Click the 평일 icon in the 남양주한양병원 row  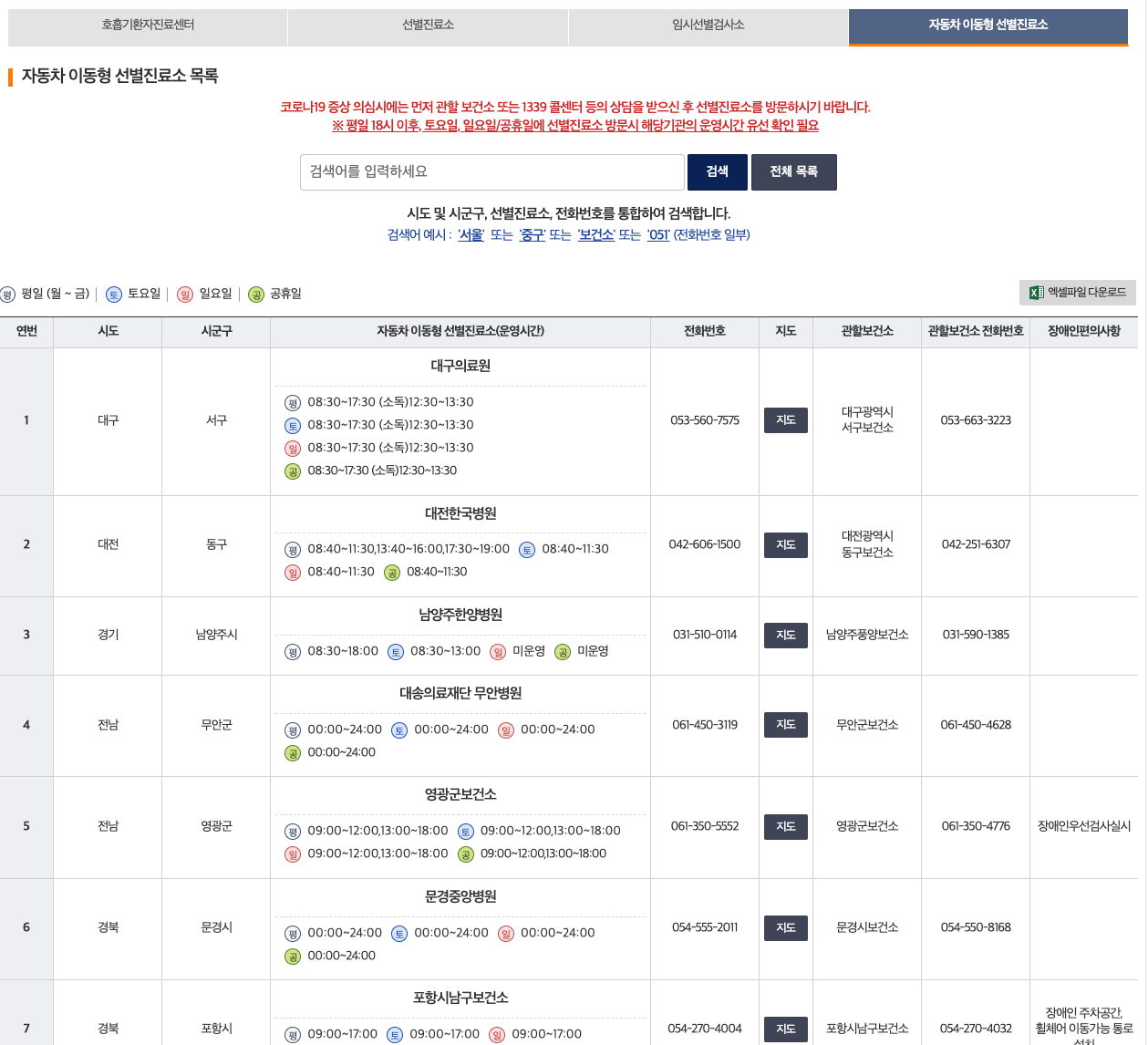coord(293,652)
